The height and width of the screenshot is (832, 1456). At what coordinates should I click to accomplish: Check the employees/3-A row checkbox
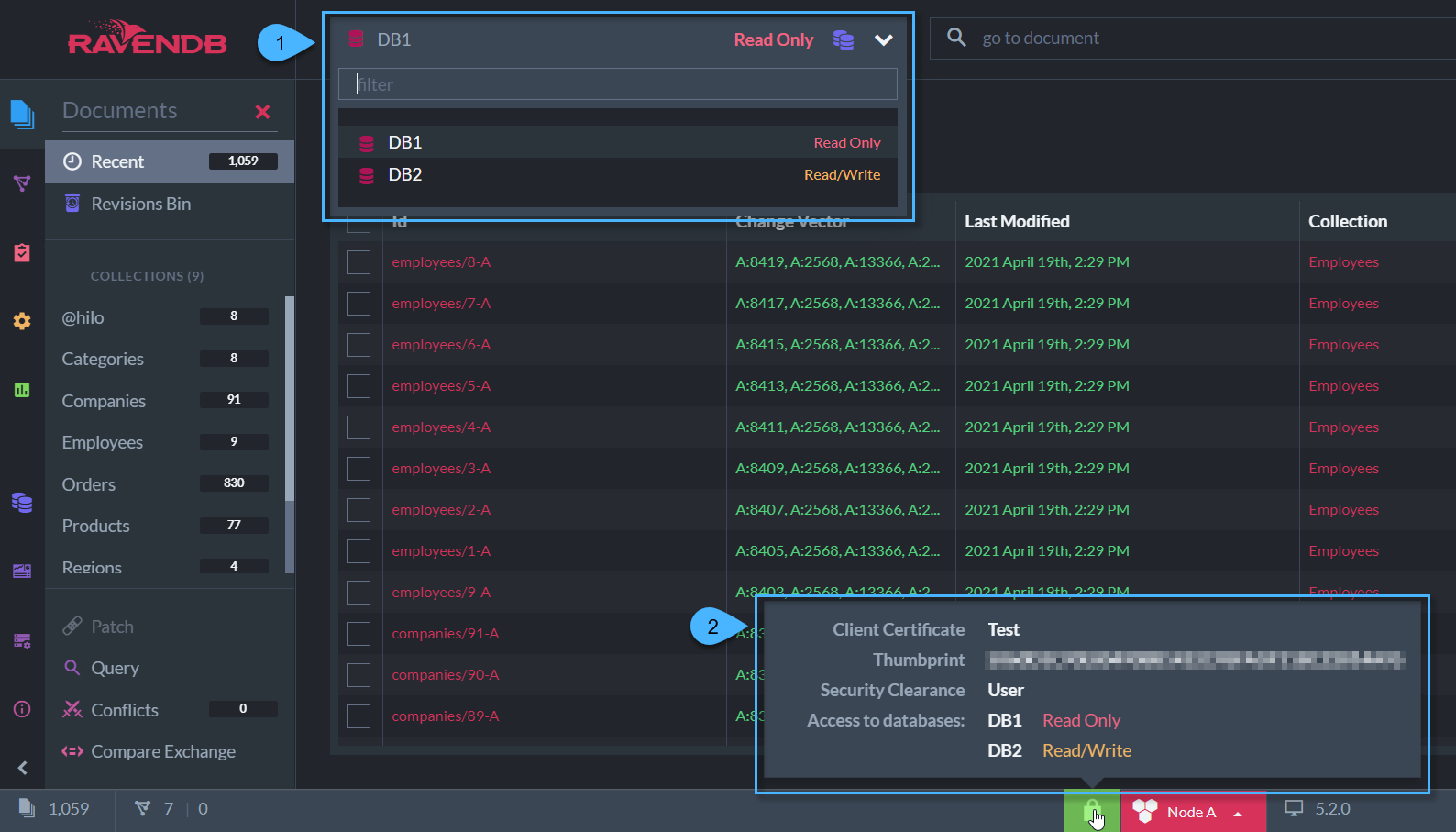358,469
